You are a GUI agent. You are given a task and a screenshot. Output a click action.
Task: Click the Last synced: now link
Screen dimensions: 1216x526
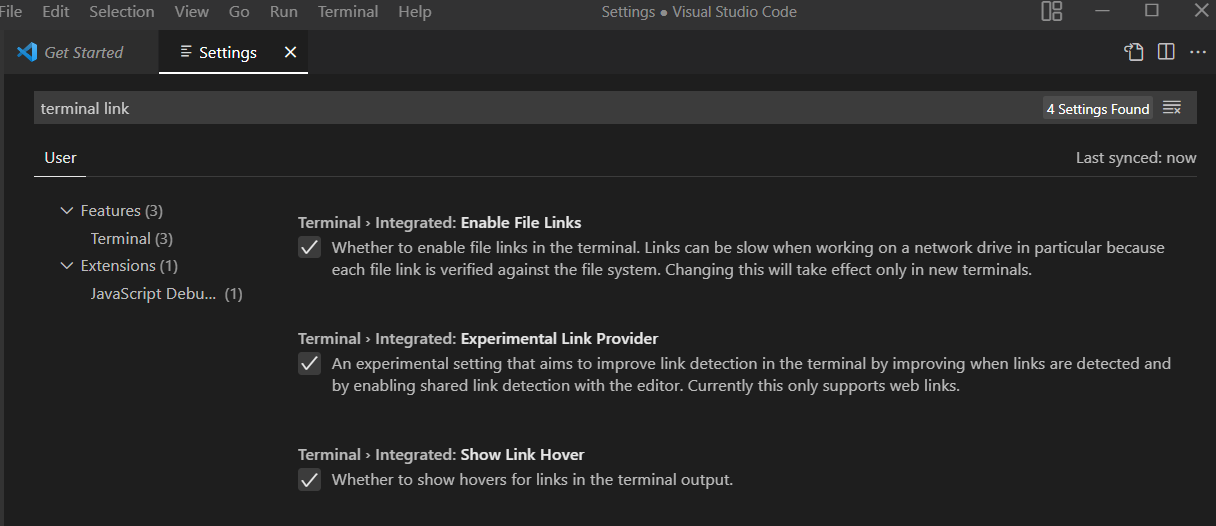1136,158
